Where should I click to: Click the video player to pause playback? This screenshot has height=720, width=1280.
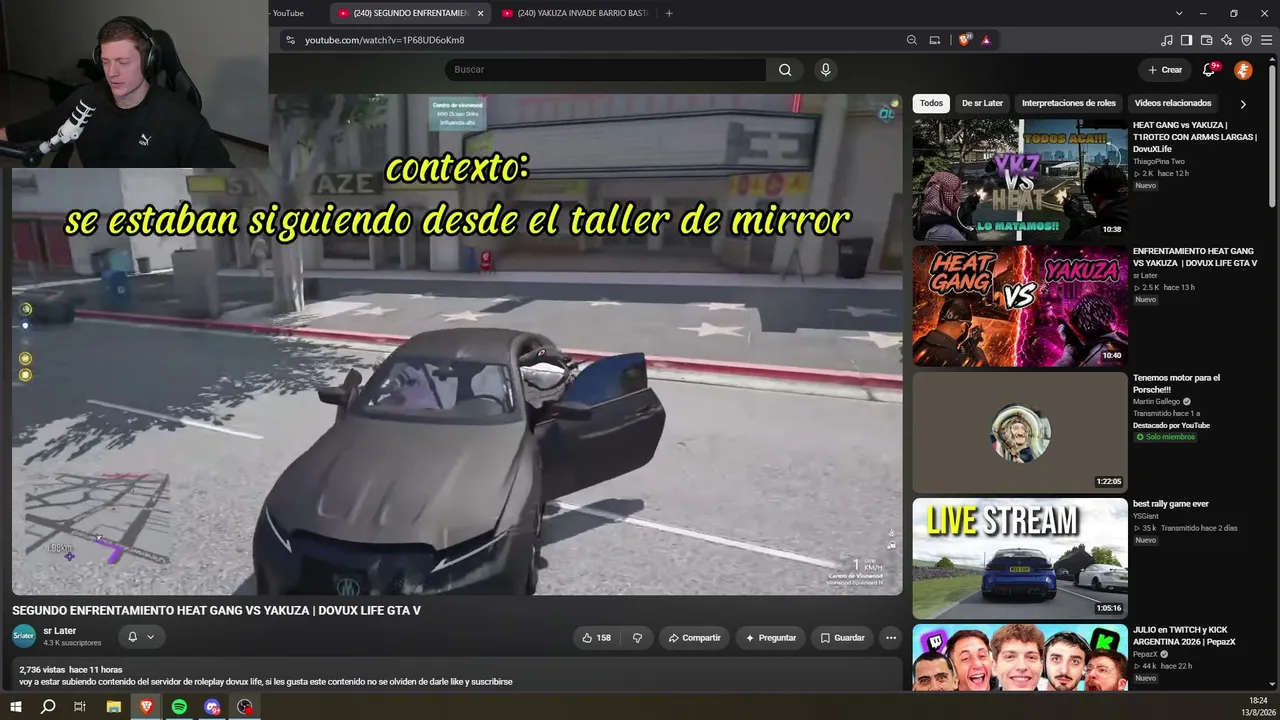click(x=457, y=345)
